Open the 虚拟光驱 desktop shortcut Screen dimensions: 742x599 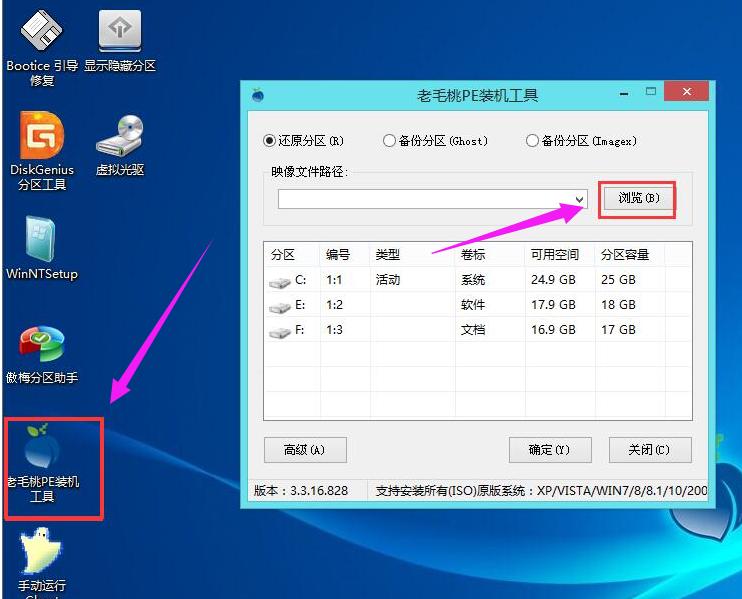tap(119, 138)
